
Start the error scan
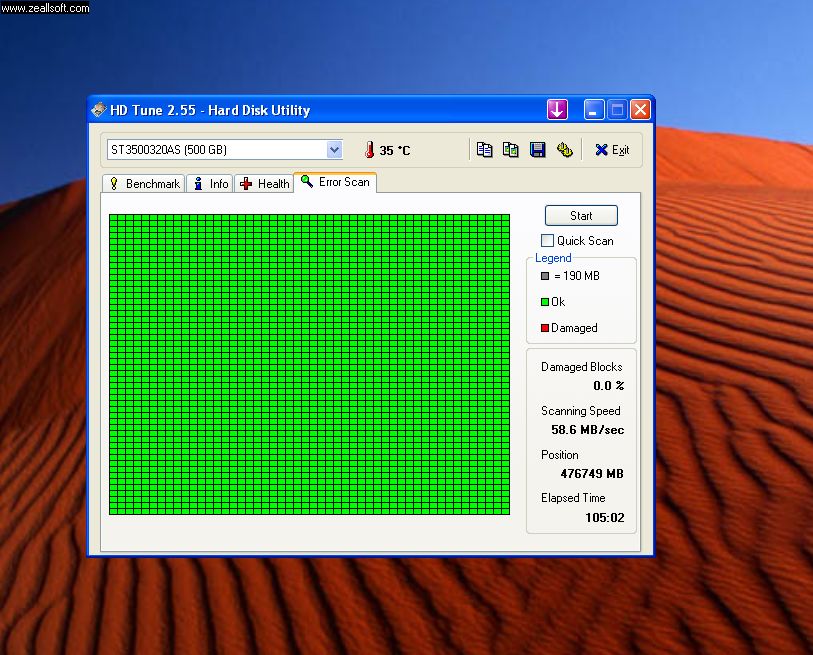(581, 216)
